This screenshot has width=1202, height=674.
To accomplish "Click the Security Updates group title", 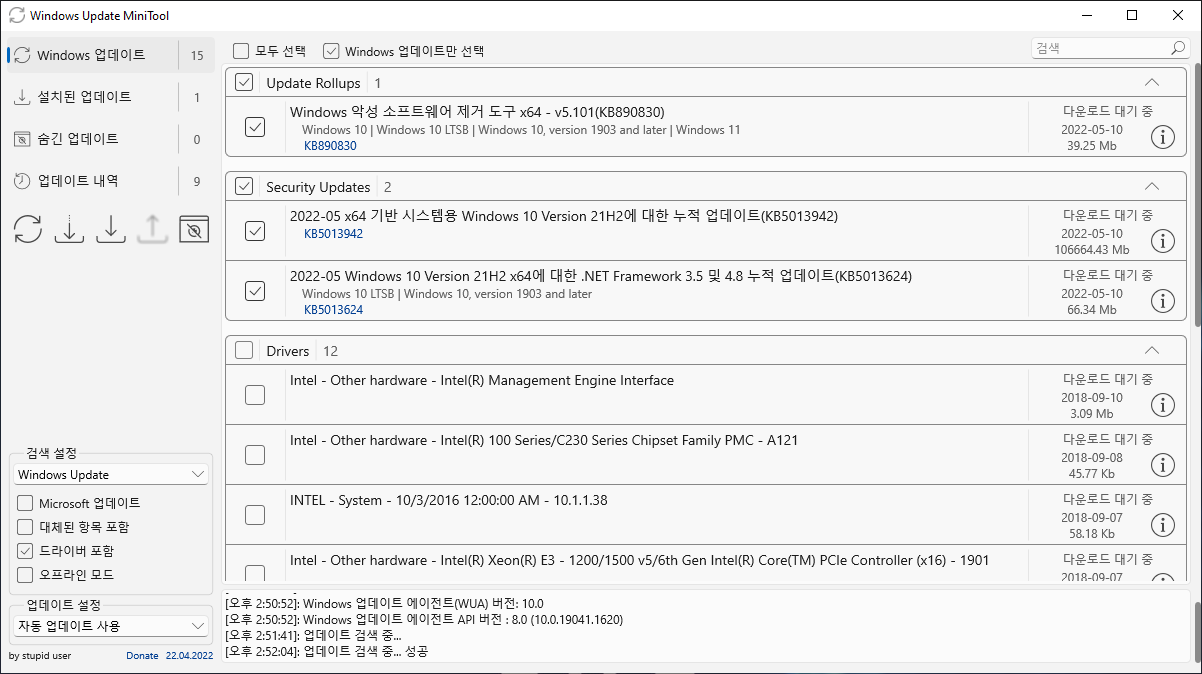I will tap(318, 187).
